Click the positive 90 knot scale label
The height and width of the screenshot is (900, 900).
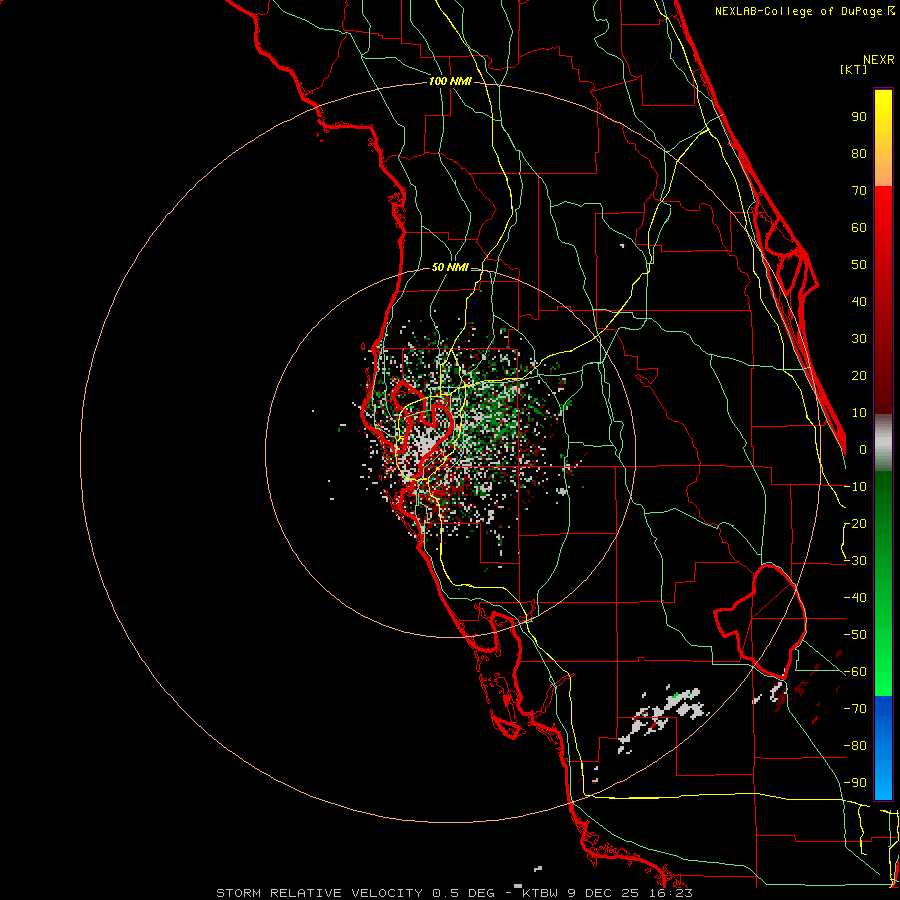859,117
